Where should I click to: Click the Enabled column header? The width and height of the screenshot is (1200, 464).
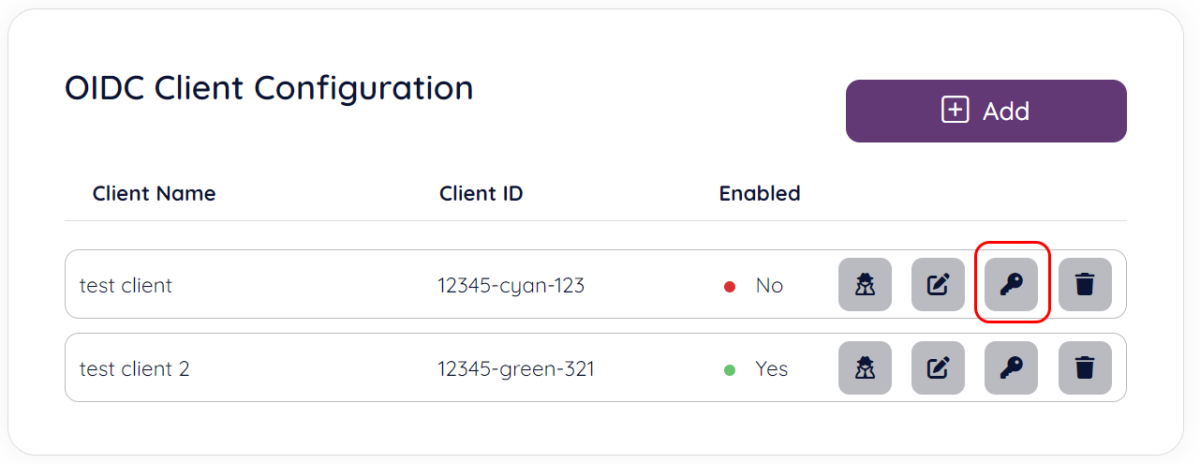point(759,193)
